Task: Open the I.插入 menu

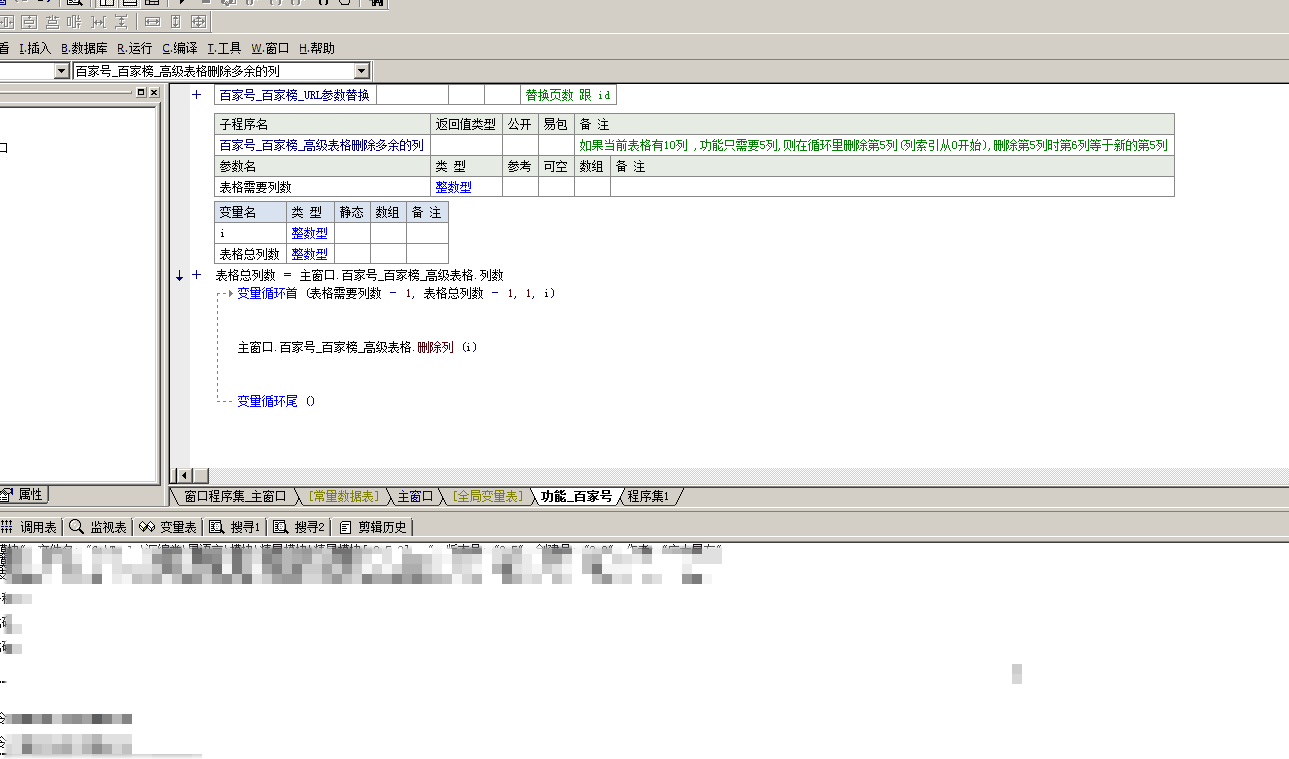Action: 35,48
